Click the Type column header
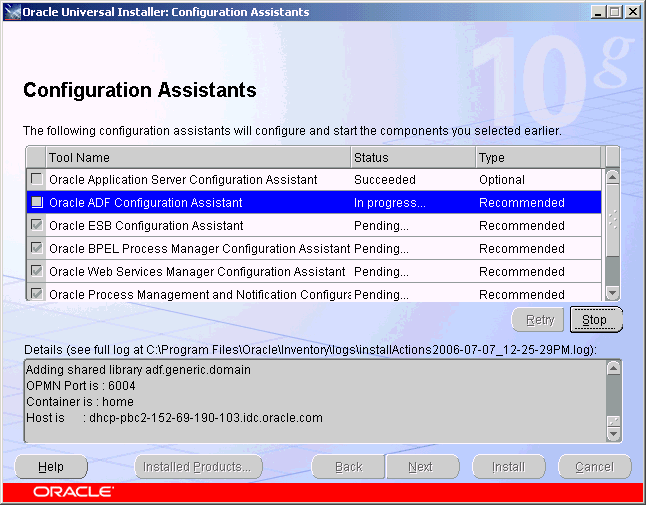Screen dimensions: 646x505 tap(538, 157)
